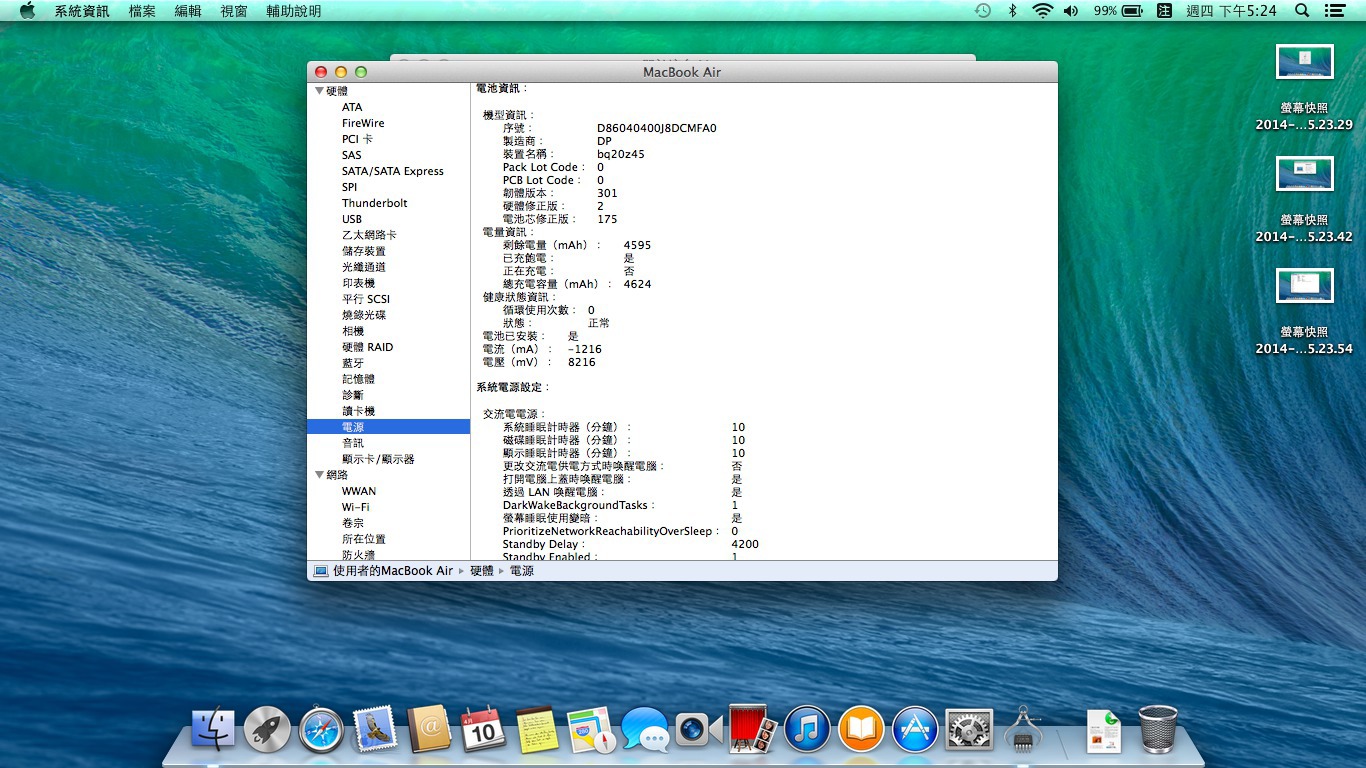Open iTunes from the dock
Viewport: 1366px width, 768px height.
pyautogui.click(x=807, y=731)
